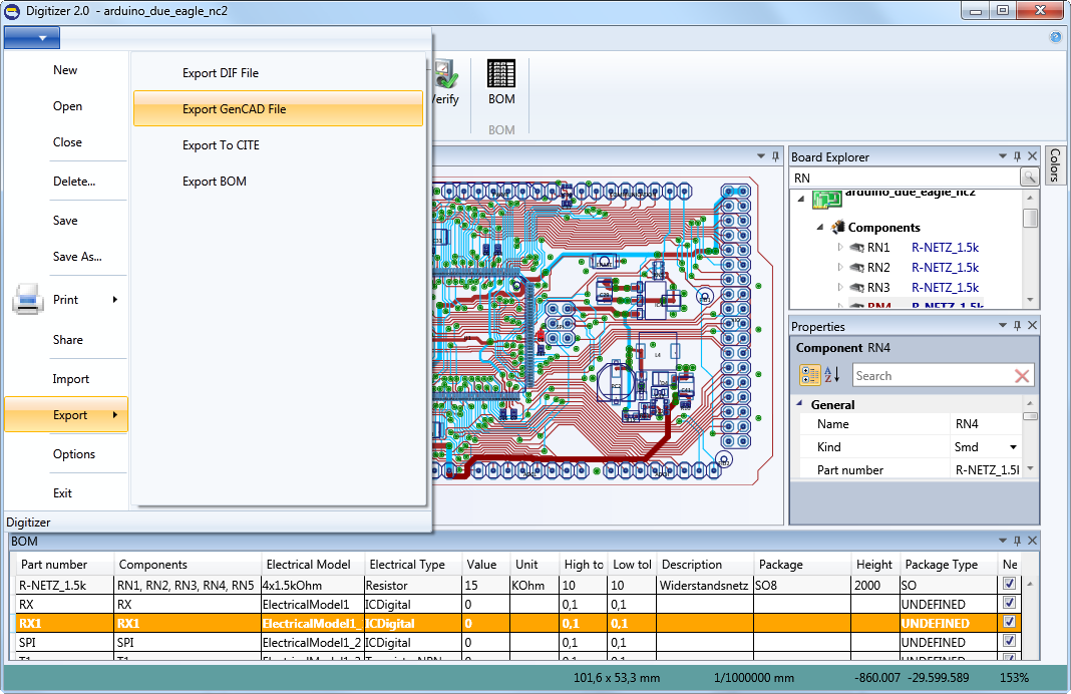Toggle checkbox in RX BOM row
This screenshot has width=1071, height=694.
[1009, 603]
